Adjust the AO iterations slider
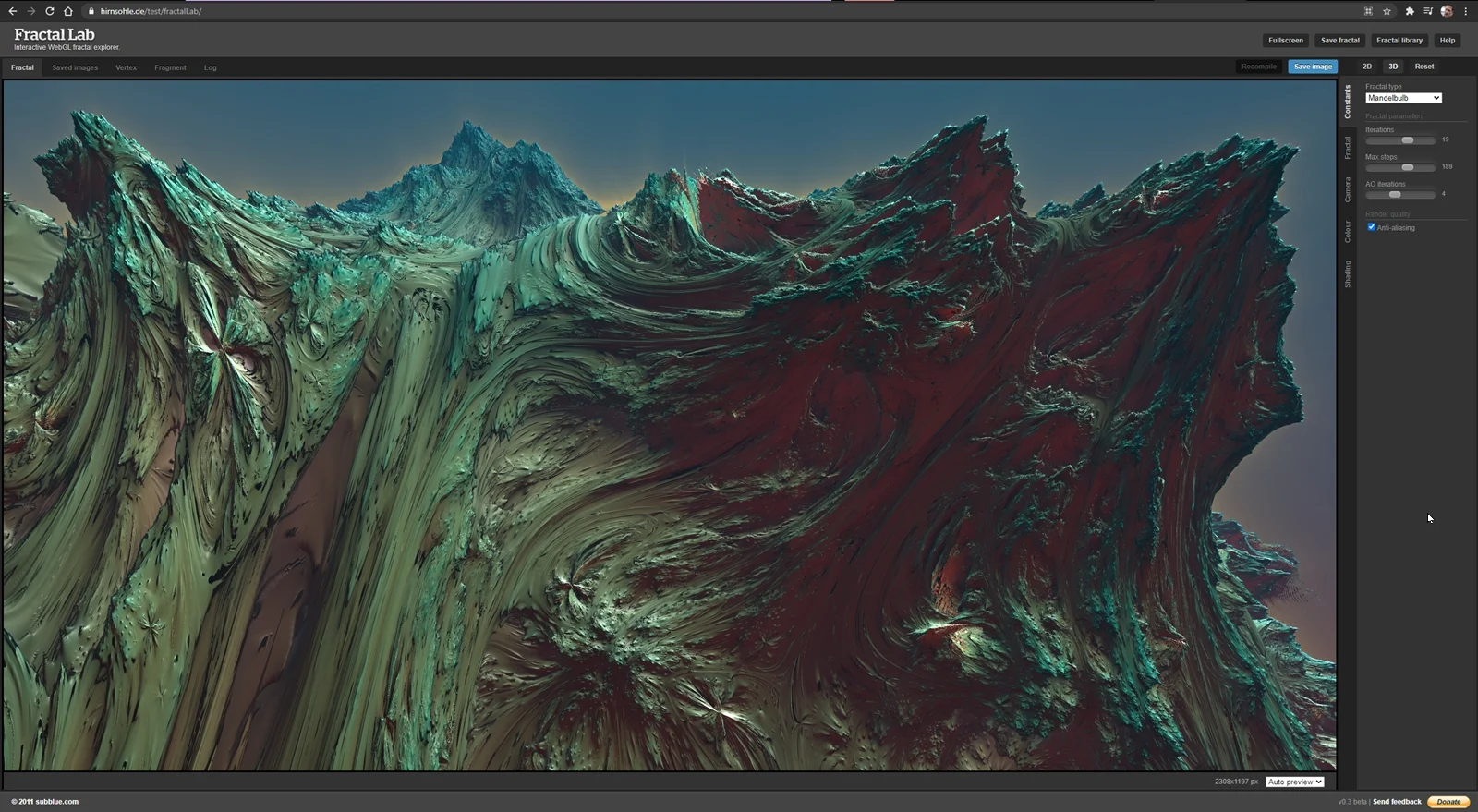 tap(1395, 195)
